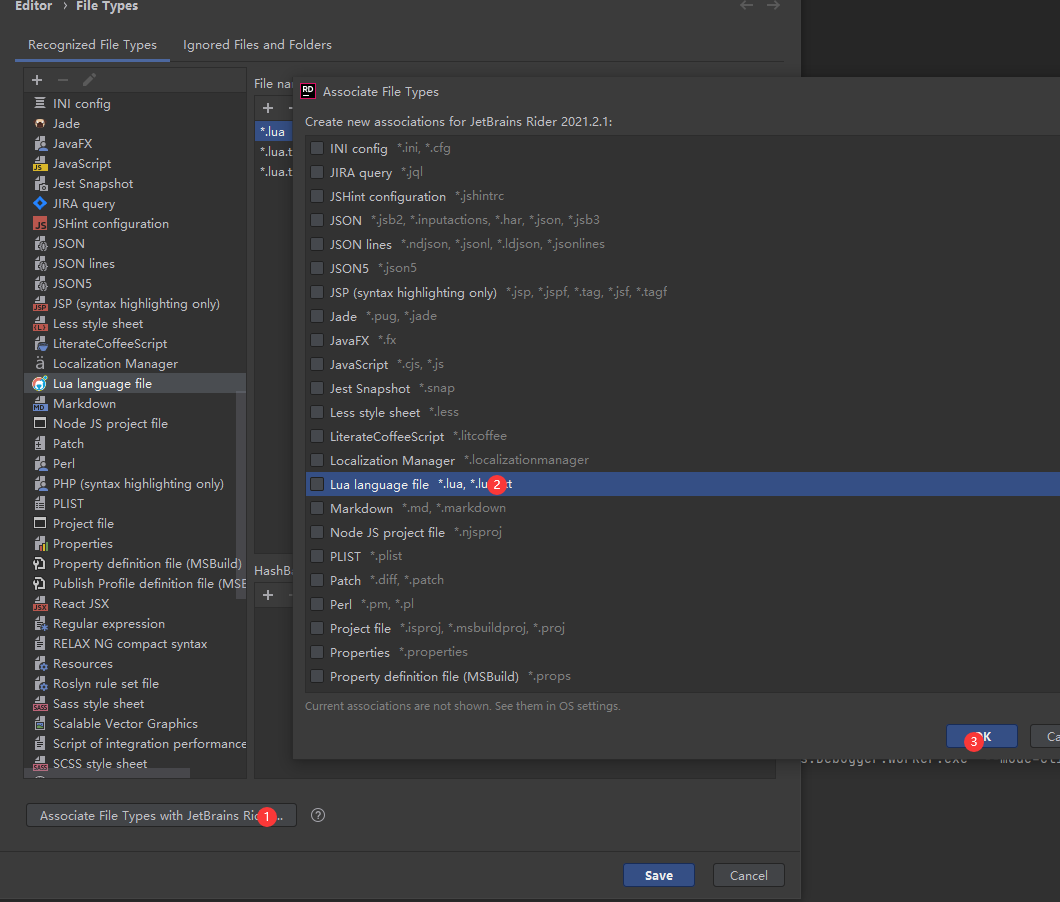Click the add HashBang pattern plus icon
This screenshot has height=902, width=1060.
[268, 594]
